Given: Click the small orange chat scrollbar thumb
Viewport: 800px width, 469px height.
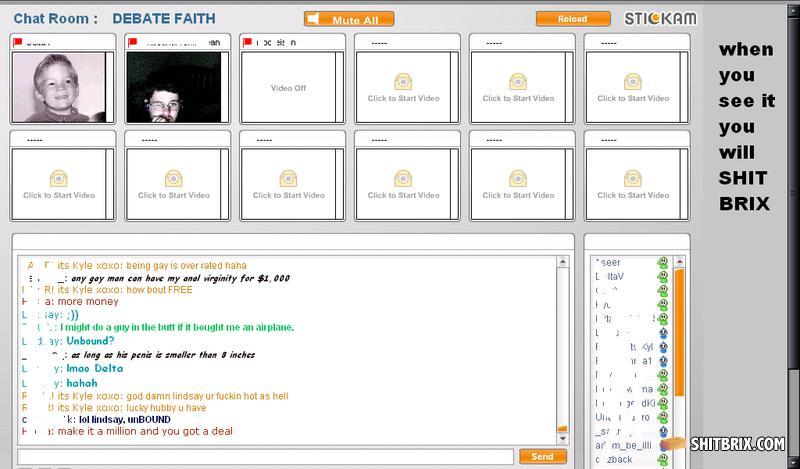Looking at the screenshot, I should pyautogui.click(x=563, y=429).
